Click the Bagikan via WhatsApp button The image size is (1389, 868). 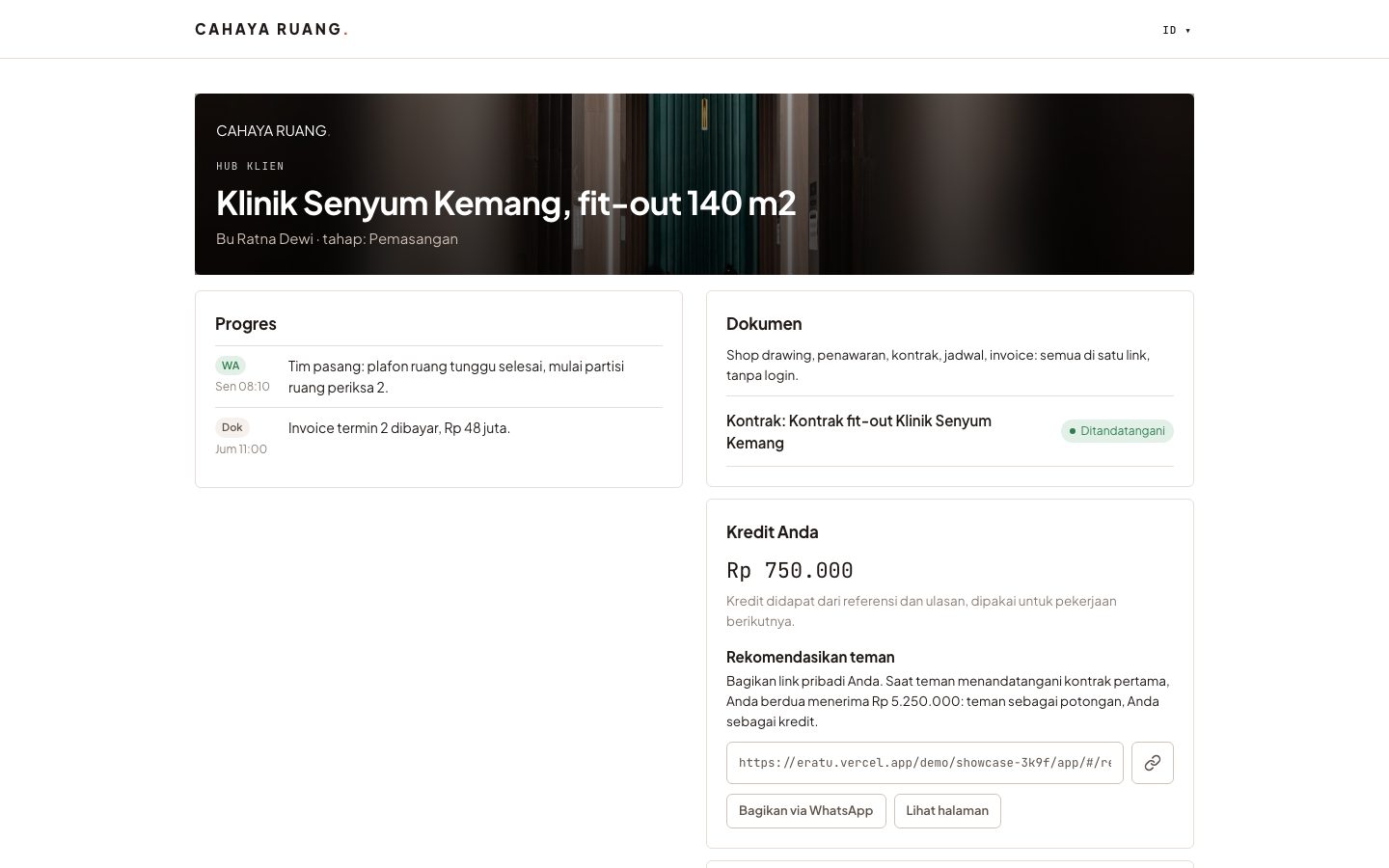(805, 811)
